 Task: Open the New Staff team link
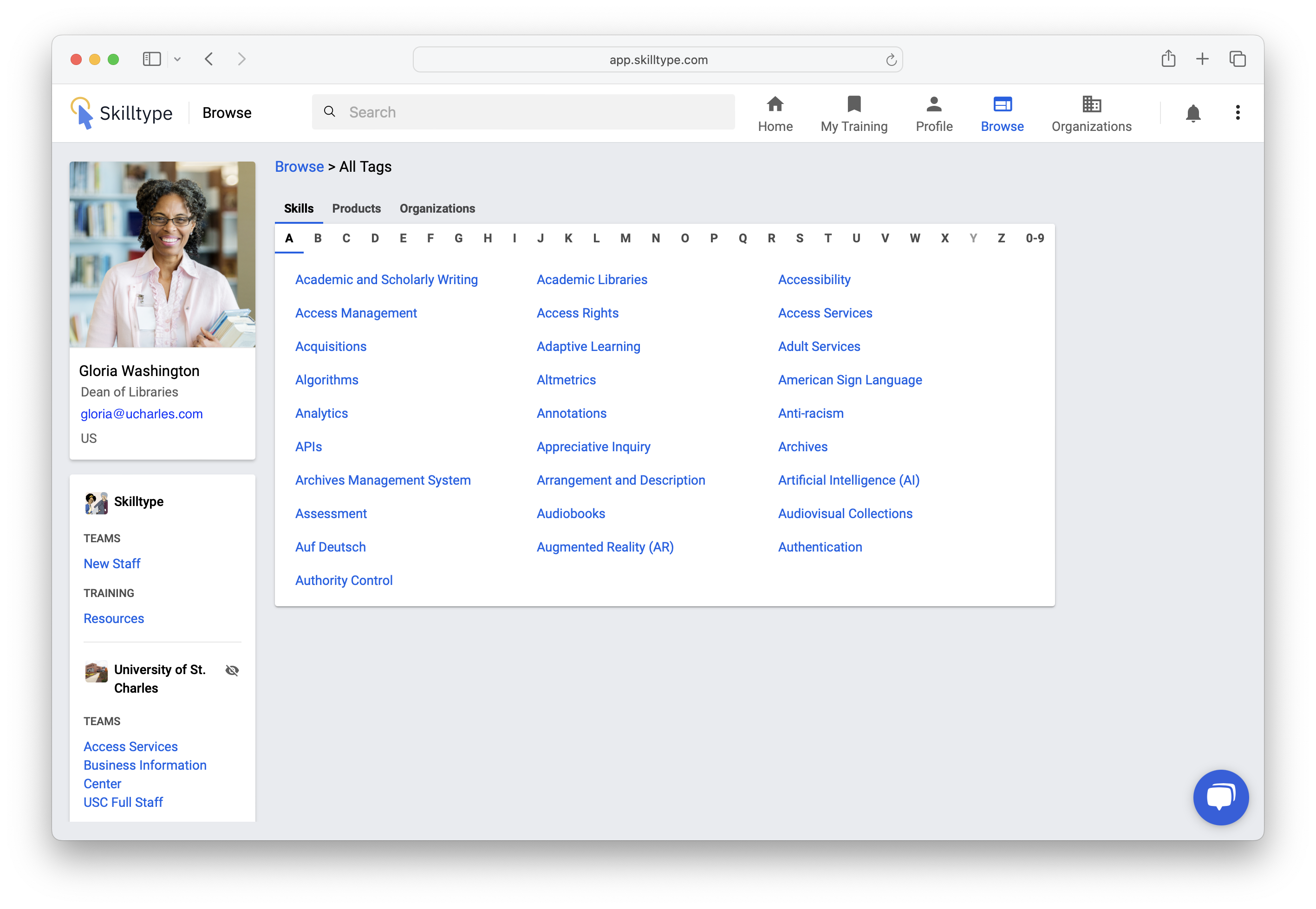click(x=111, y=563)
